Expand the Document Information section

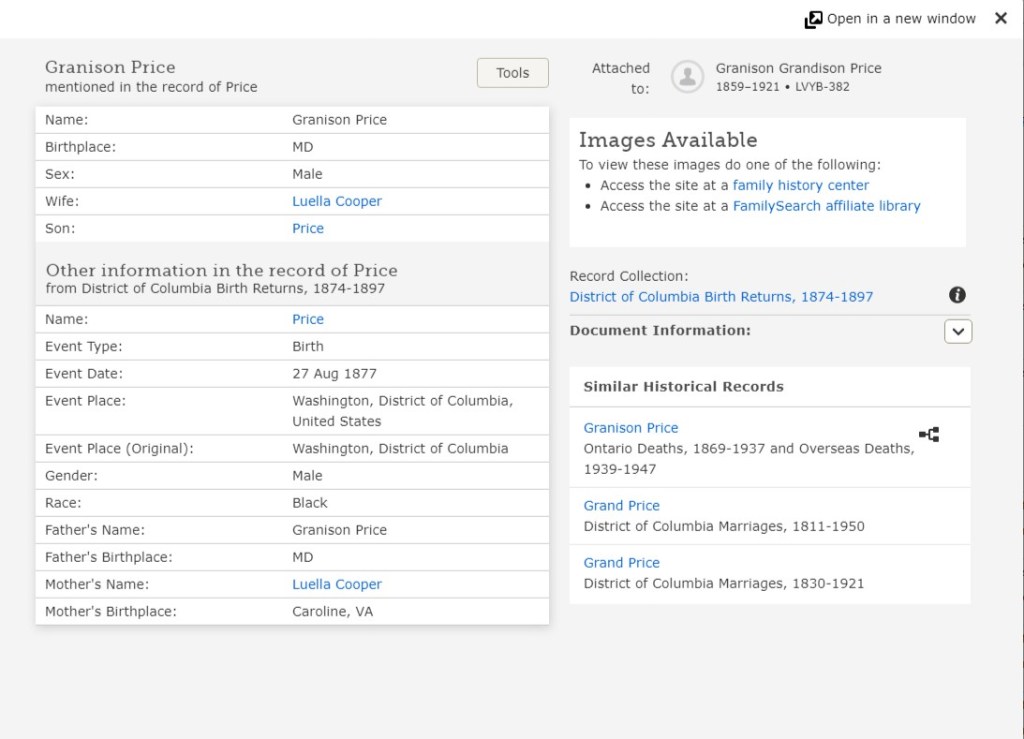click(x=957, y=331)
